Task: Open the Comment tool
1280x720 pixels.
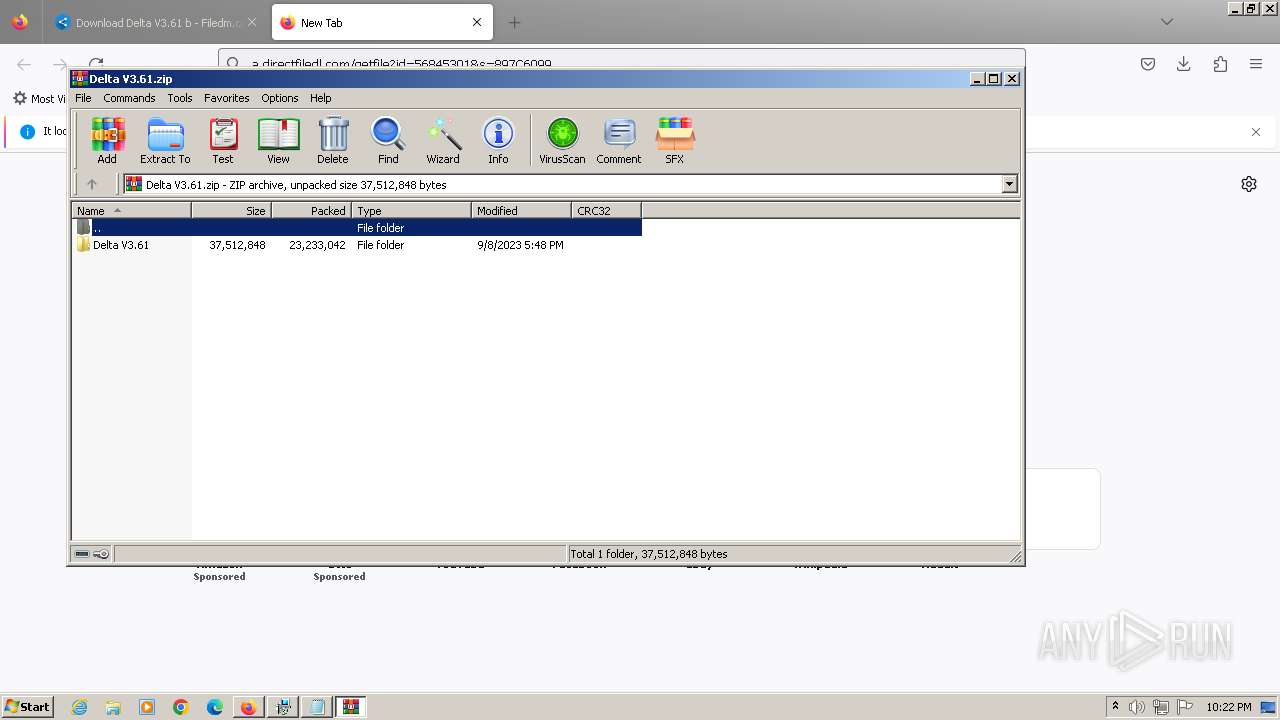Action: pyautogui.click(x=619, y=141)
